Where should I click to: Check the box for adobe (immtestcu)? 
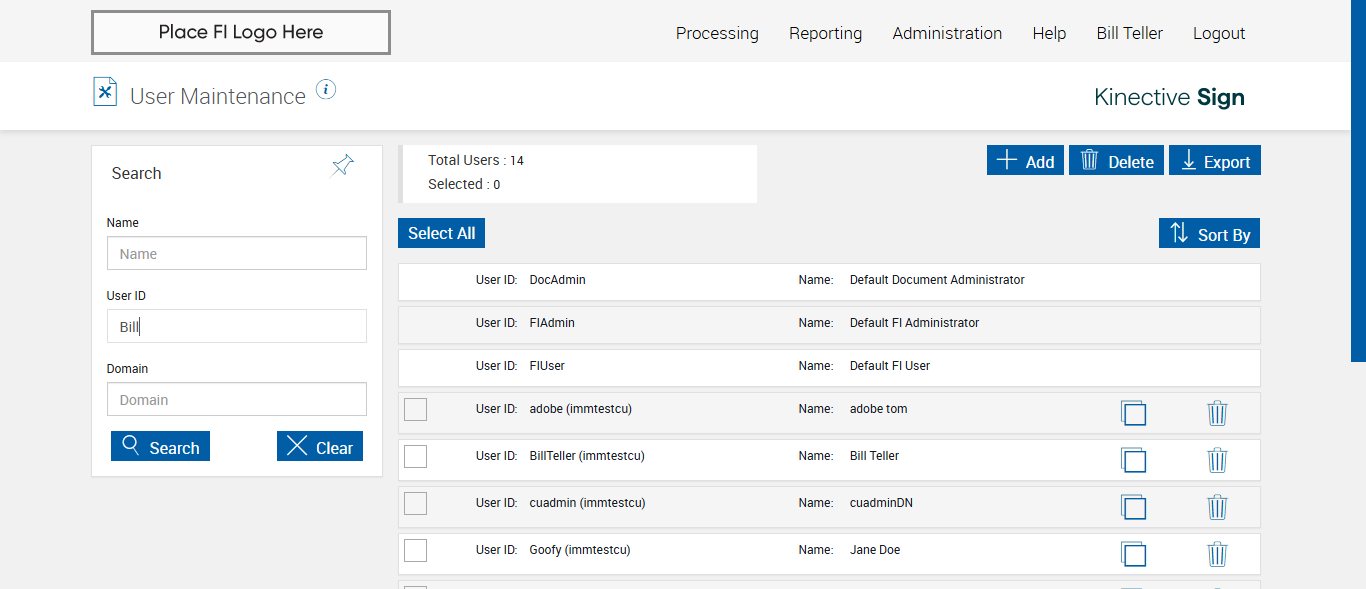415,409
